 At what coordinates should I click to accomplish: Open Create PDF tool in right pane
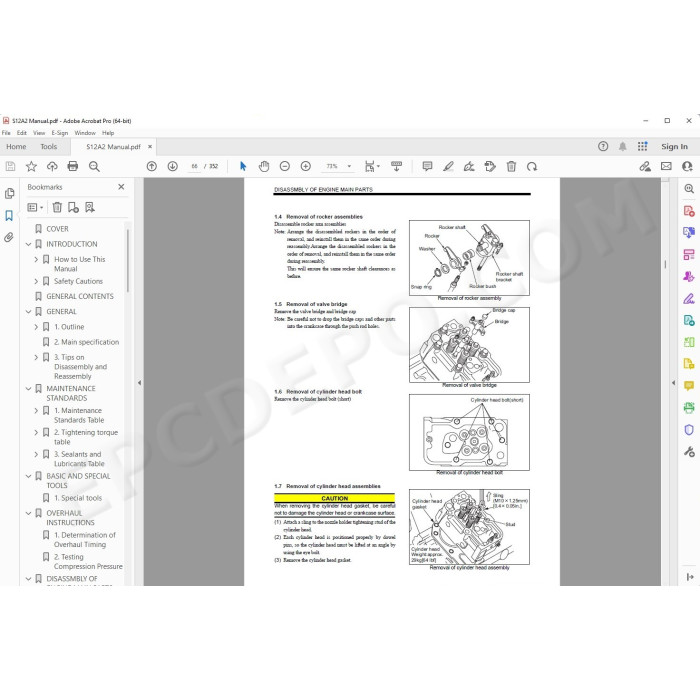689,210
